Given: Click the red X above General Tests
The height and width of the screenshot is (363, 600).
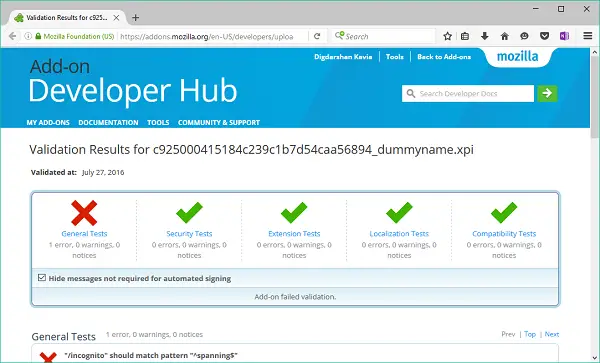Looking at the screenshot, I should pos(84,213).
